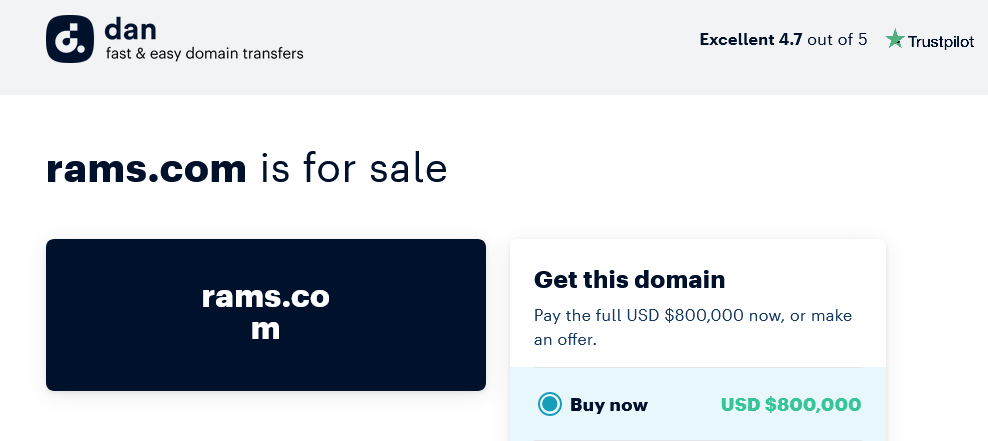
Task: Click the white rams.com text in banner
Action: click(x=265, y=313)
